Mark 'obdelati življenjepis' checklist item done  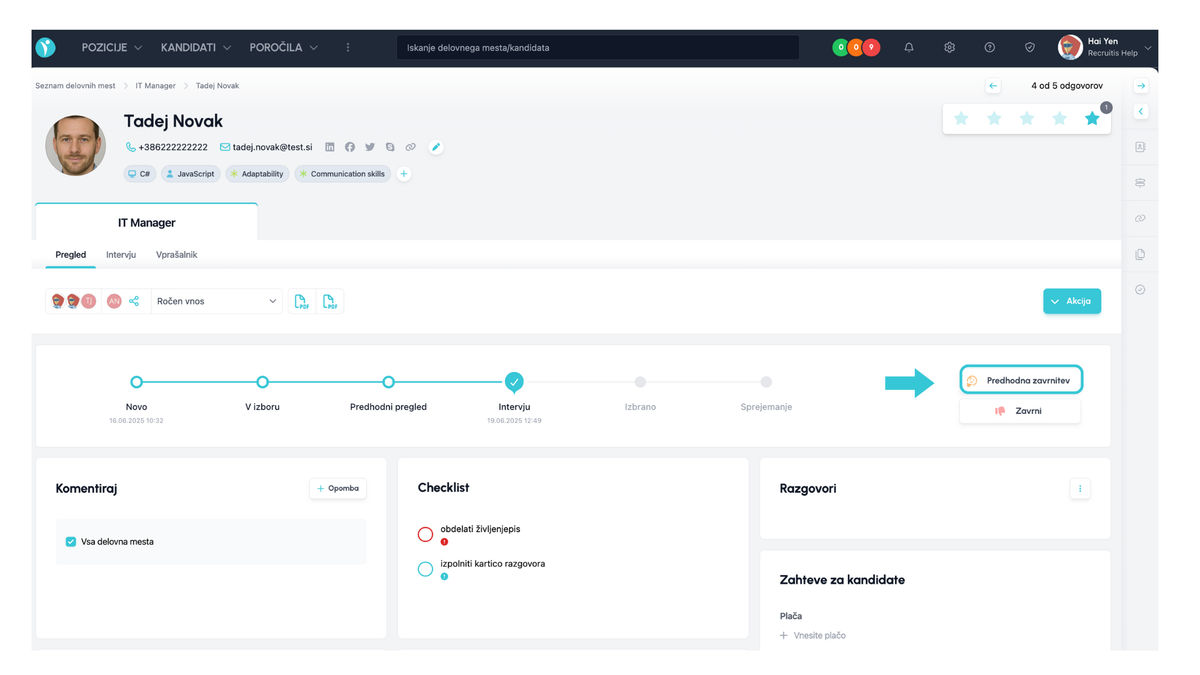[425, 534]
